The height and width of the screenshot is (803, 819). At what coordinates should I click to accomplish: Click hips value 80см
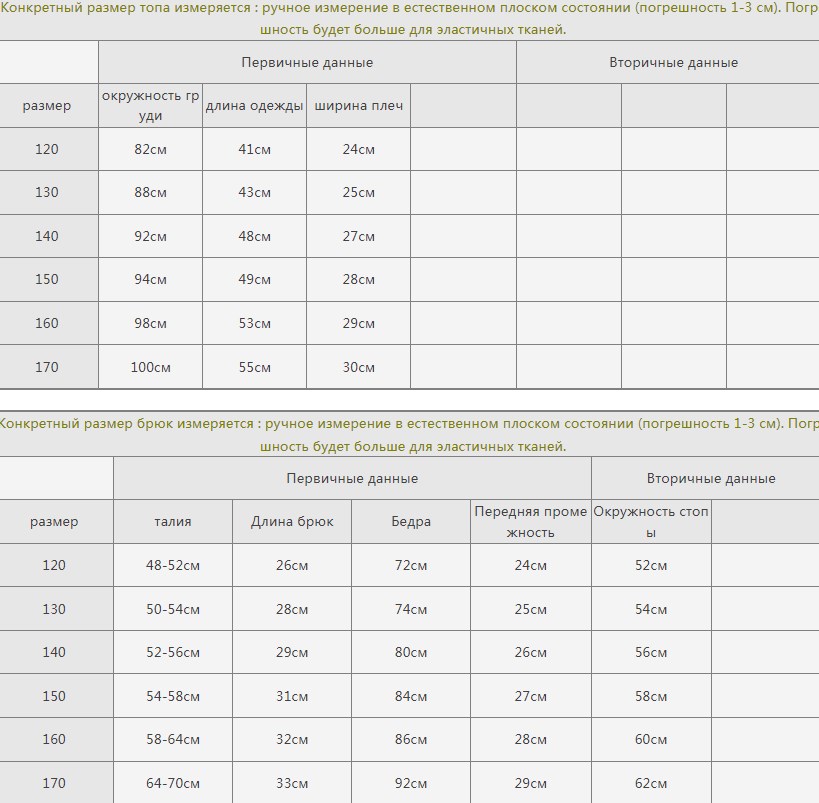click(x=411, y=653)
